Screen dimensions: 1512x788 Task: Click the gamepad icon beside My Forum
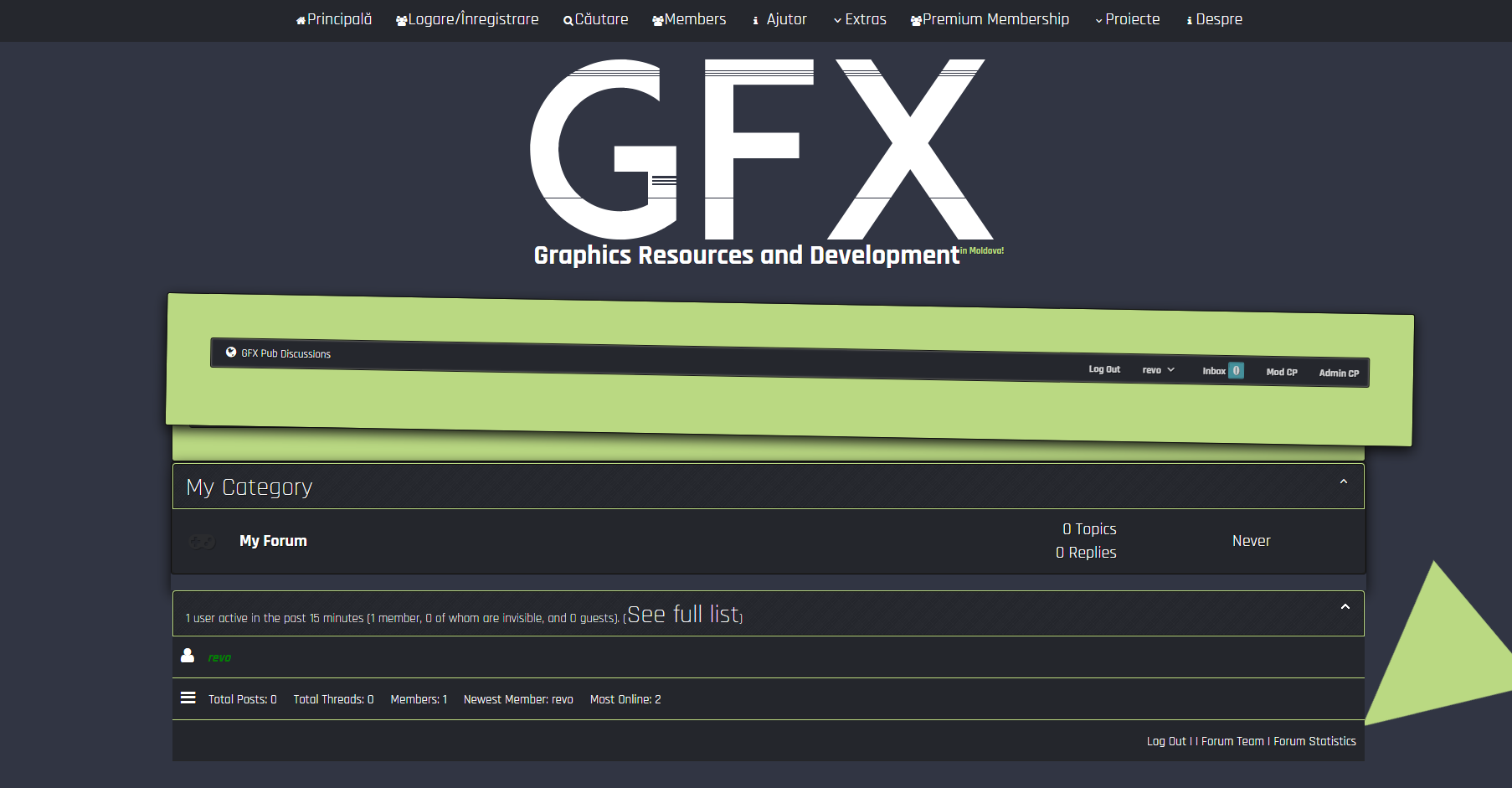[x=202, y=542]
